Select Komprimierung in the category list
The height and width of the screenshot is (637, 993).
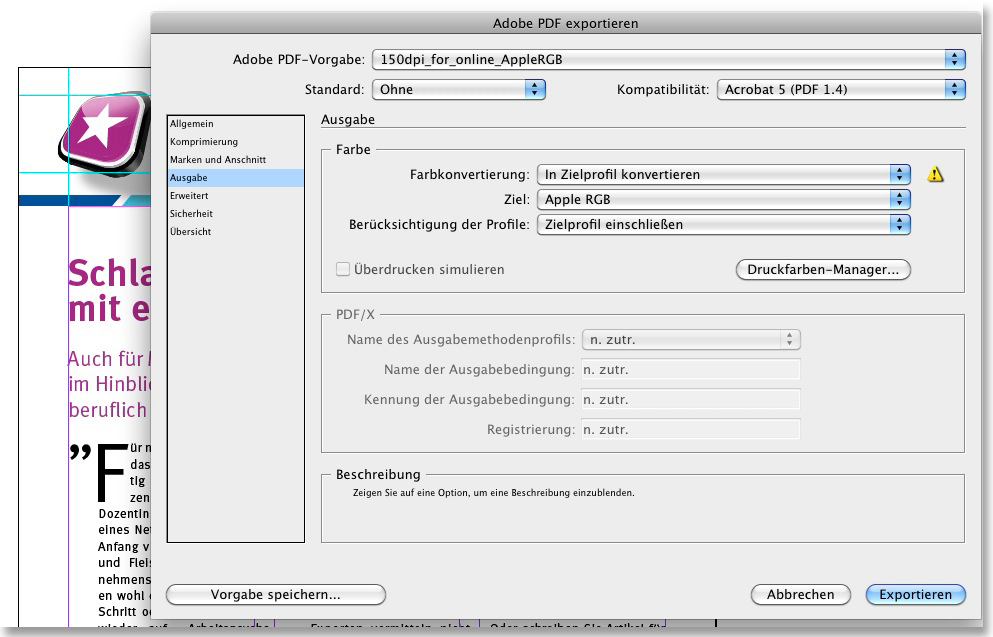236,142
